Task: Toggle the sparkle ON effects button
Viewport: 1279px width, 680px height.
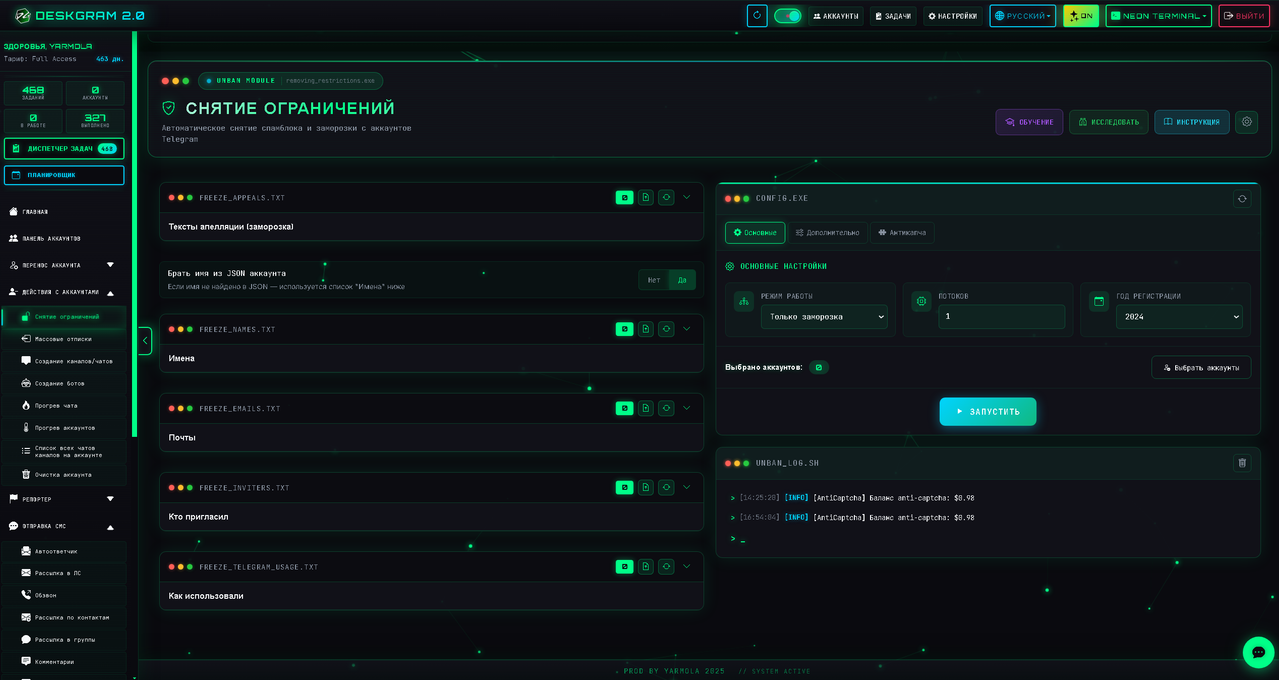Action: coord(1080,16)
